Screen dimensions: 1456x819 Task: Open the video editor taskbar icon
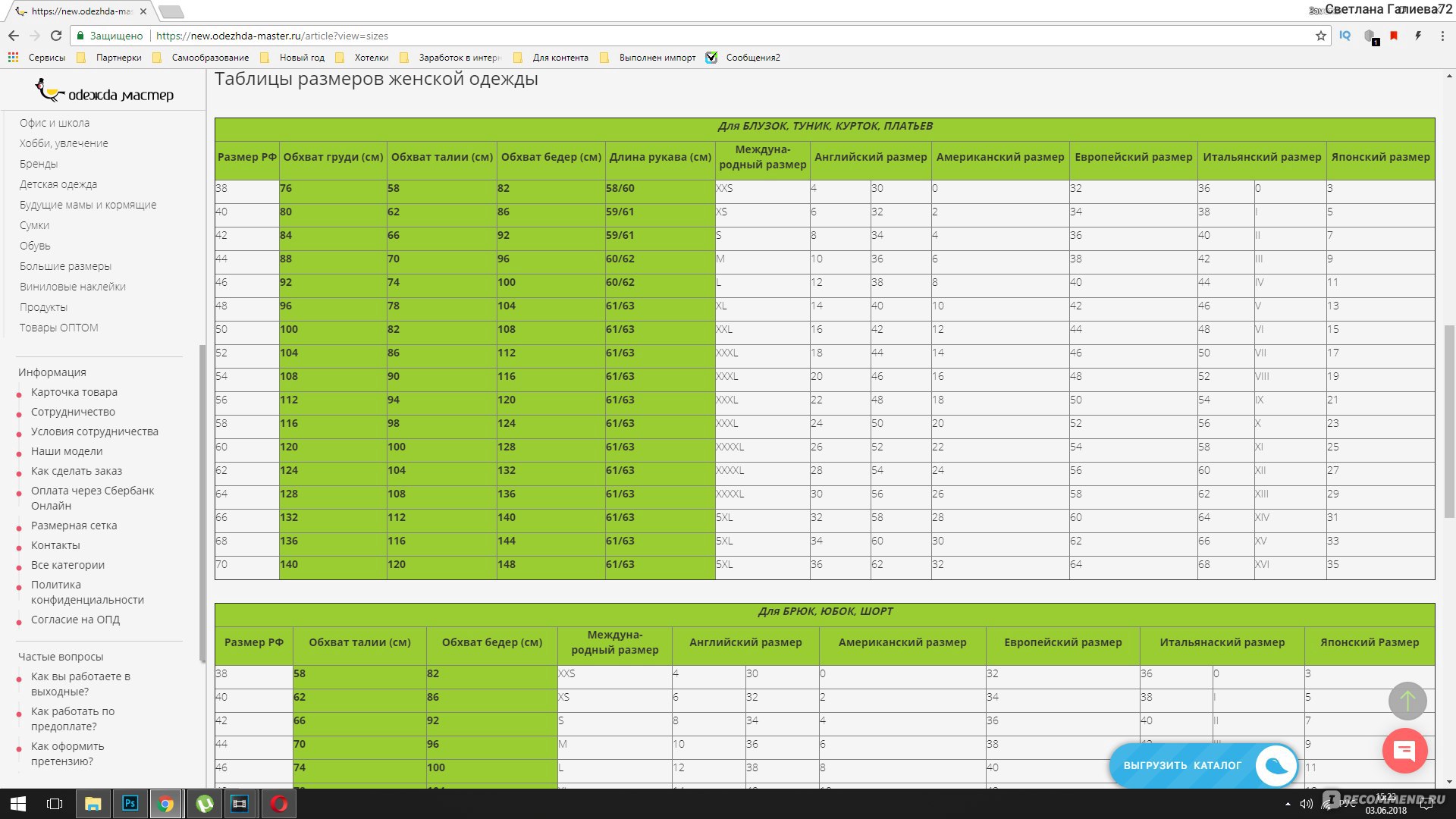point(240,804)
